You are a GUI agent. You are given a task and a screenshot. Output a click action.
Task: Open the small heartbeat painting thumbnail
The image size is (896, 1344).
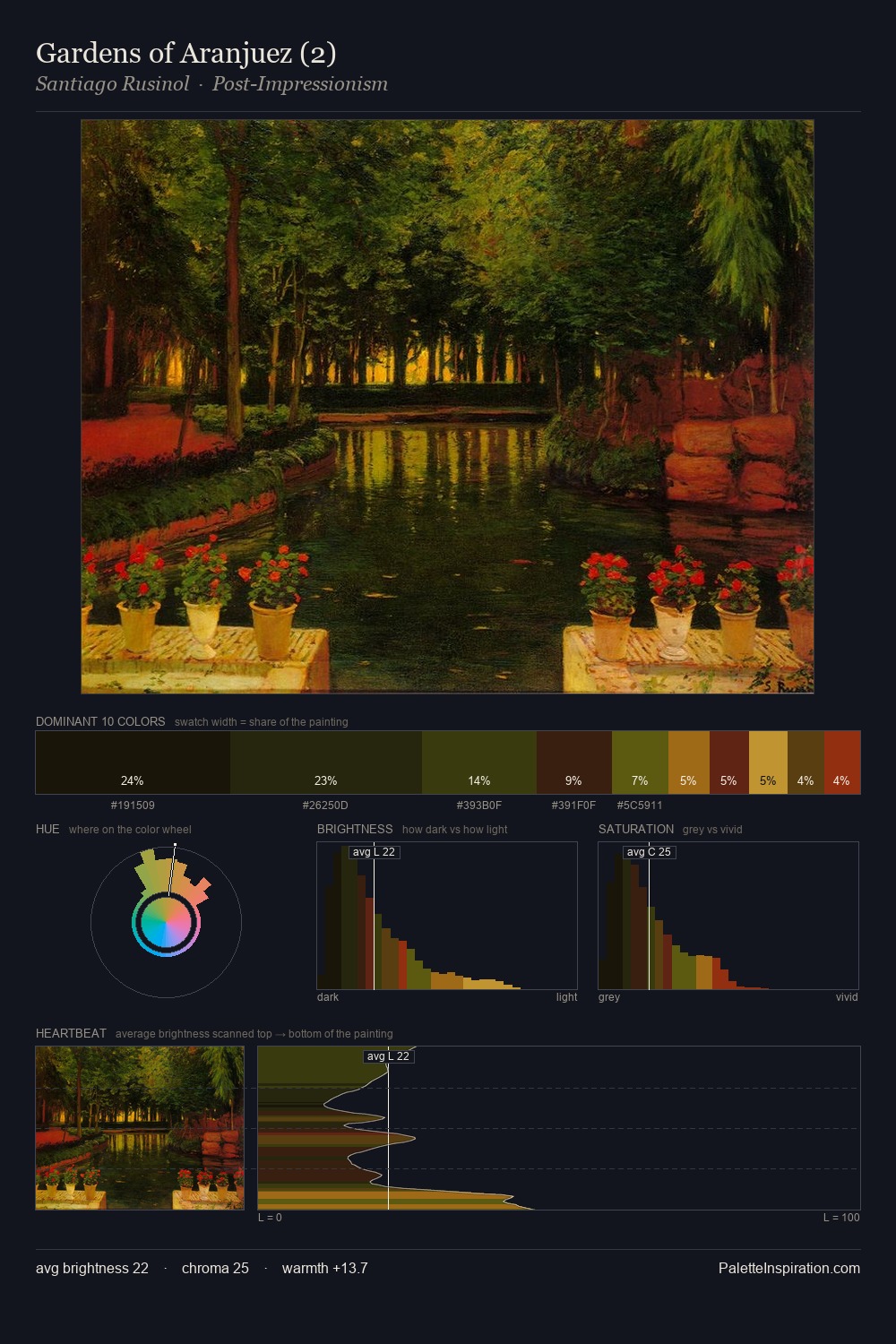point(140,1128)
